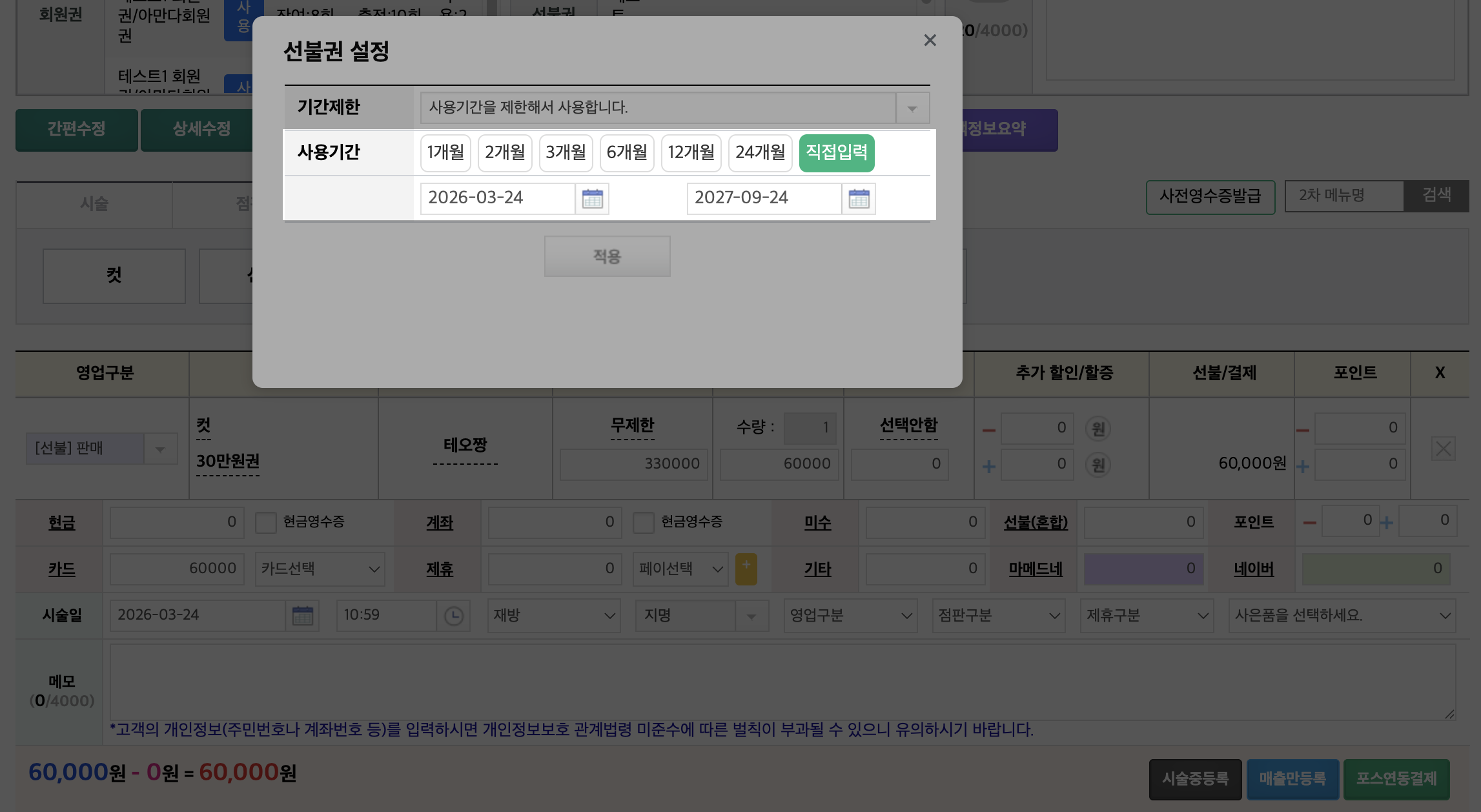Select the 12개월 period option

[x=691, y=153]
